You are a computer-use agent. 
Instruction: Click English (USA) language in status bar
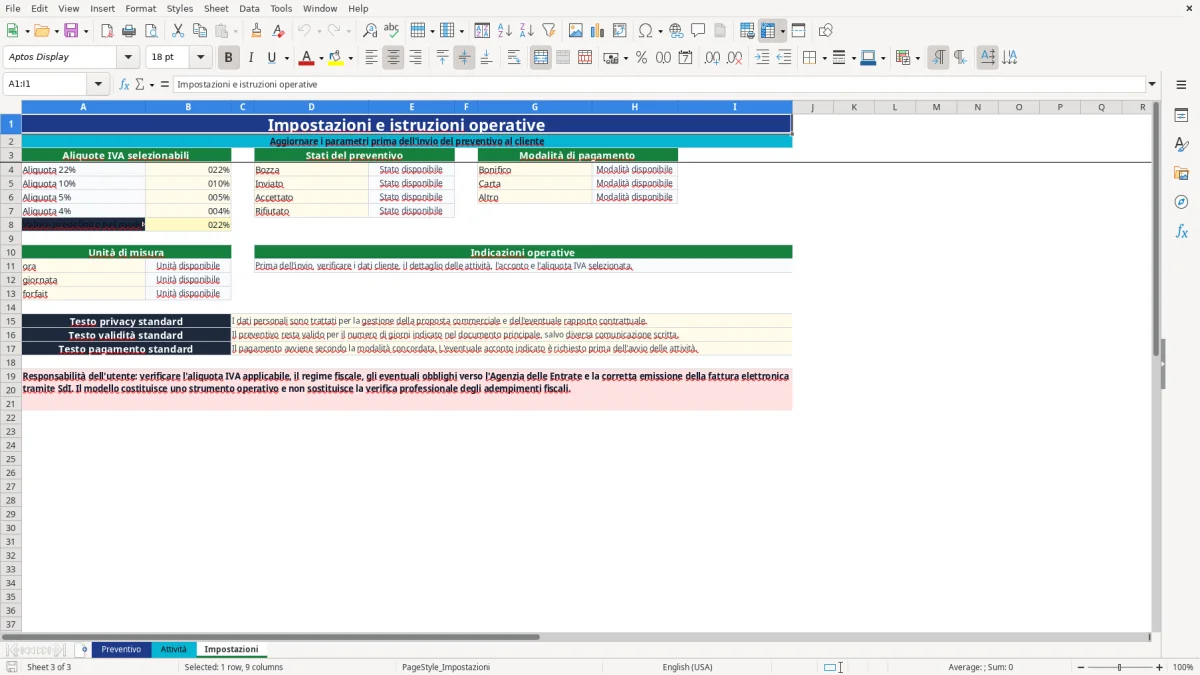687,667
